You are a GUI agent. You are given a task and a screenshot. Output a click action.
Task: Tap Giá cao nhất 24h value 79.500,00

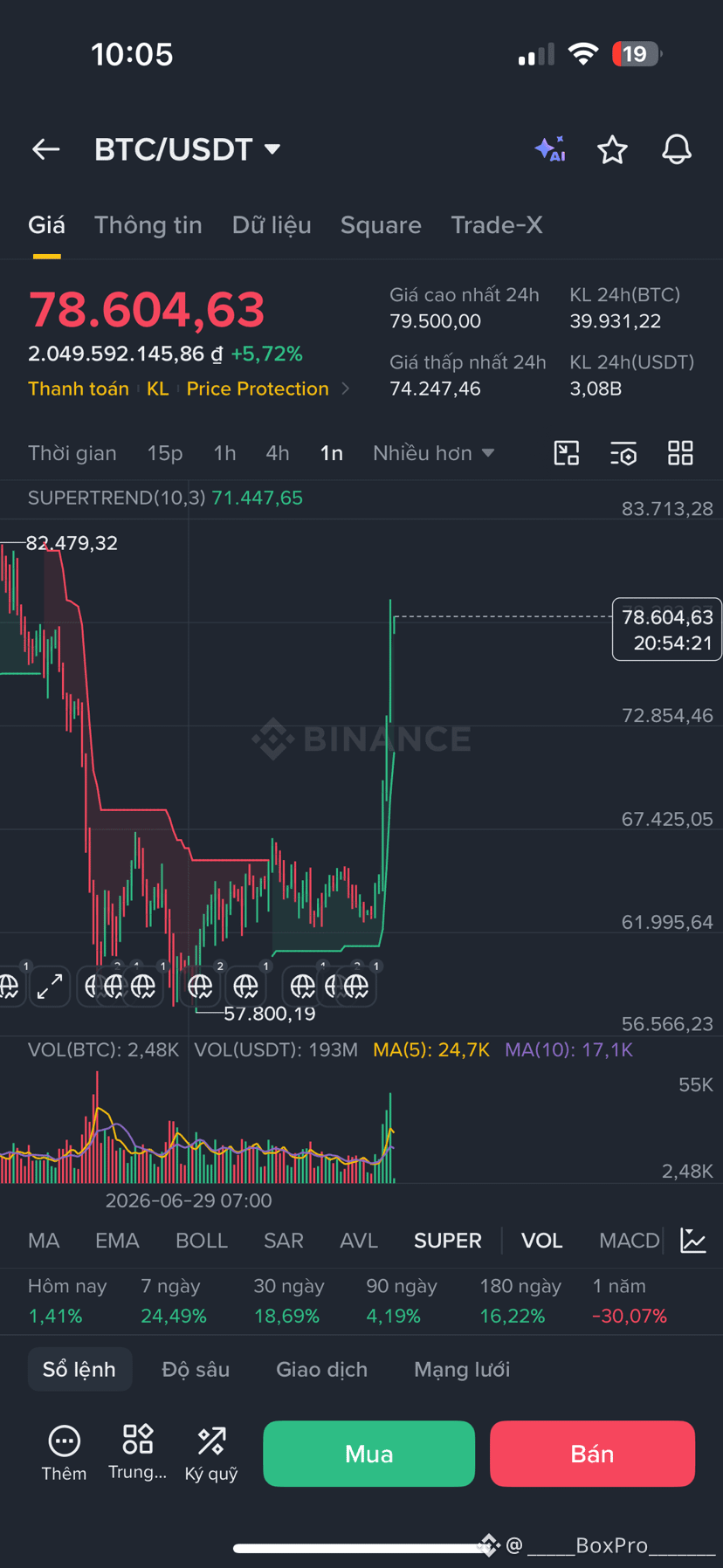(435, 321)
